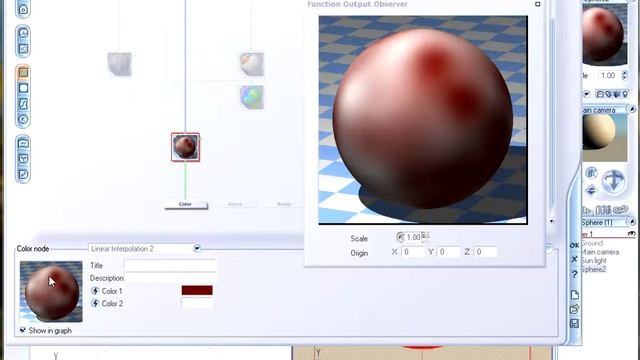Select the Turbulence node tool

[x=23, y=143]
